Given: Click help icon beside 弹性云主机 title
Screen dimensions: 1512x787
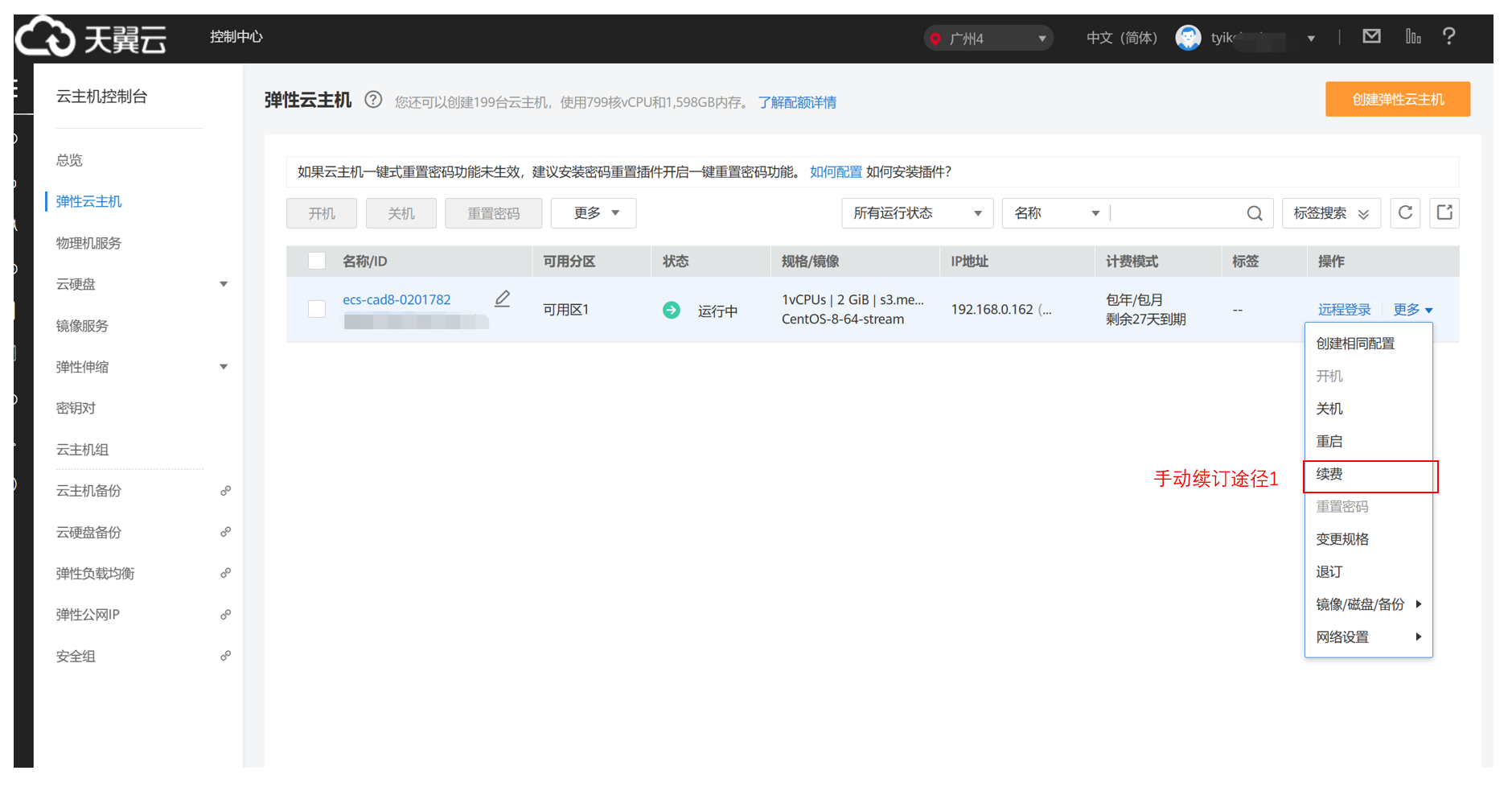Looking at the screenshot, I should (x=373, y=100).
